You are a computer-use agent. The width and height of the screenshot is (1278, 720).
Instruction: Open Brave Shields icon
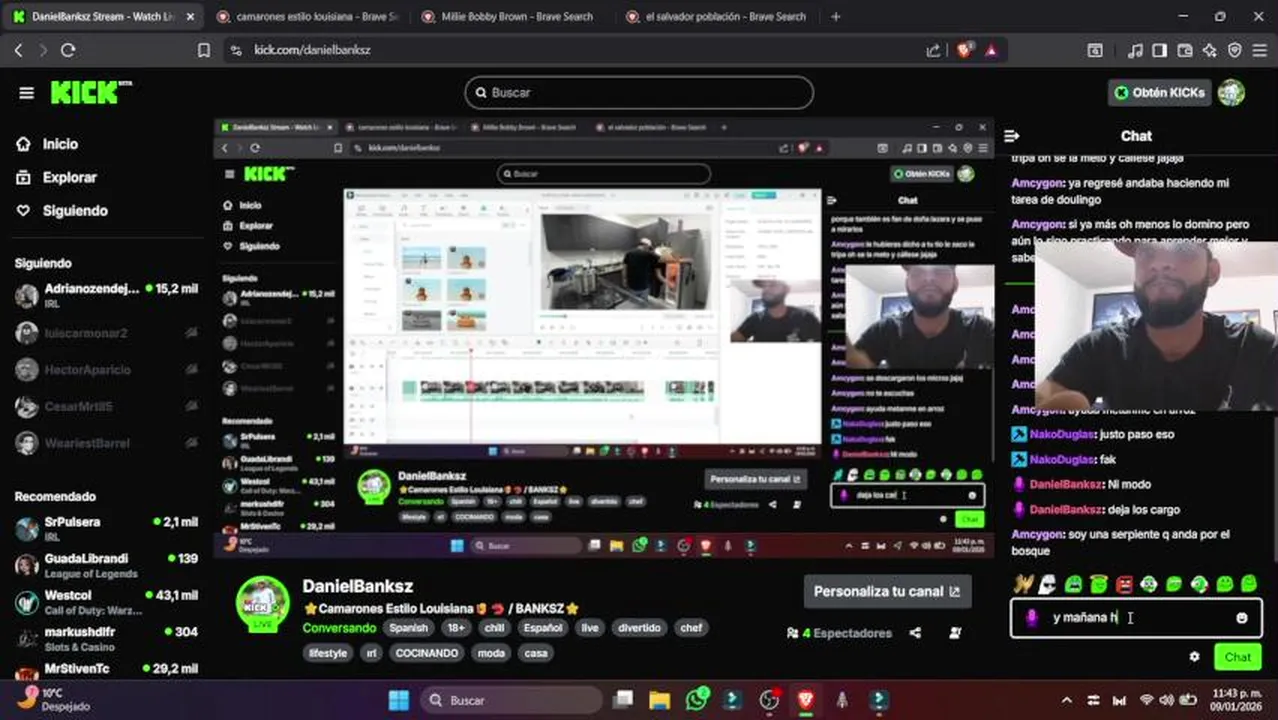pyautogui.click(x=965, y=50)
